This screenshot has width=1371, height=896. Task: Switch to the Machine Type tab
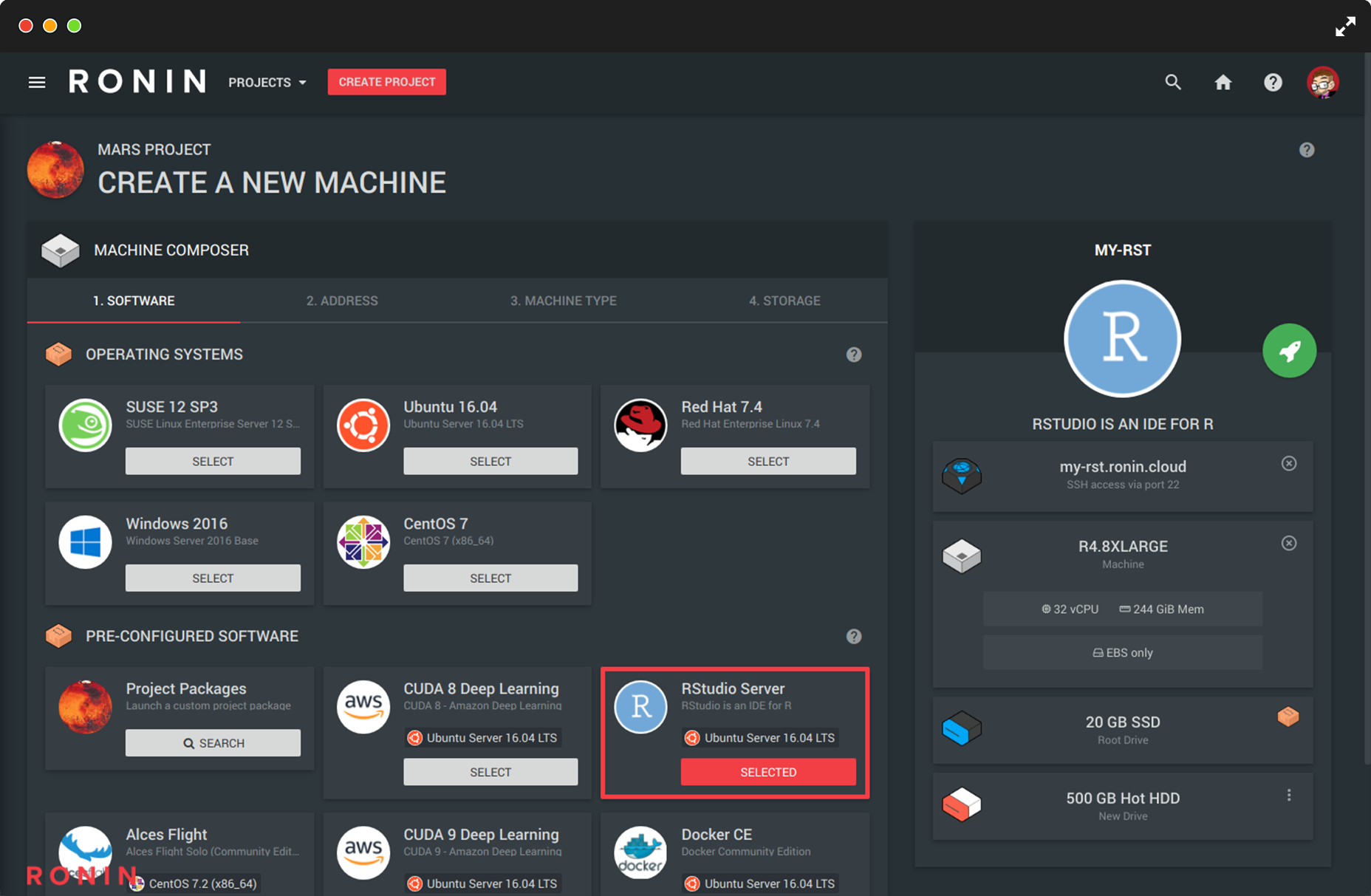[x=563, y=301]
